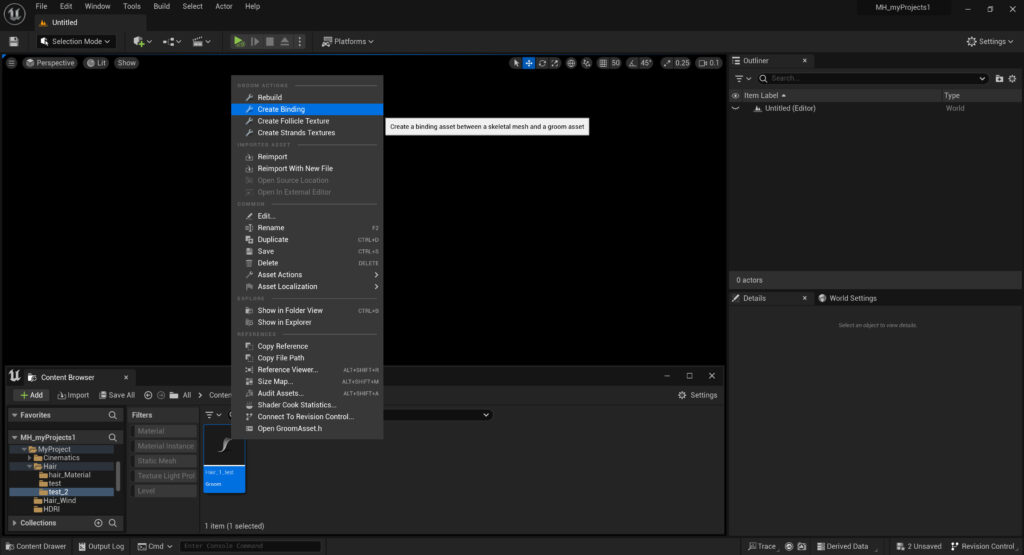
Task: Open top-right Settings menu
Action: click(989, 41)
